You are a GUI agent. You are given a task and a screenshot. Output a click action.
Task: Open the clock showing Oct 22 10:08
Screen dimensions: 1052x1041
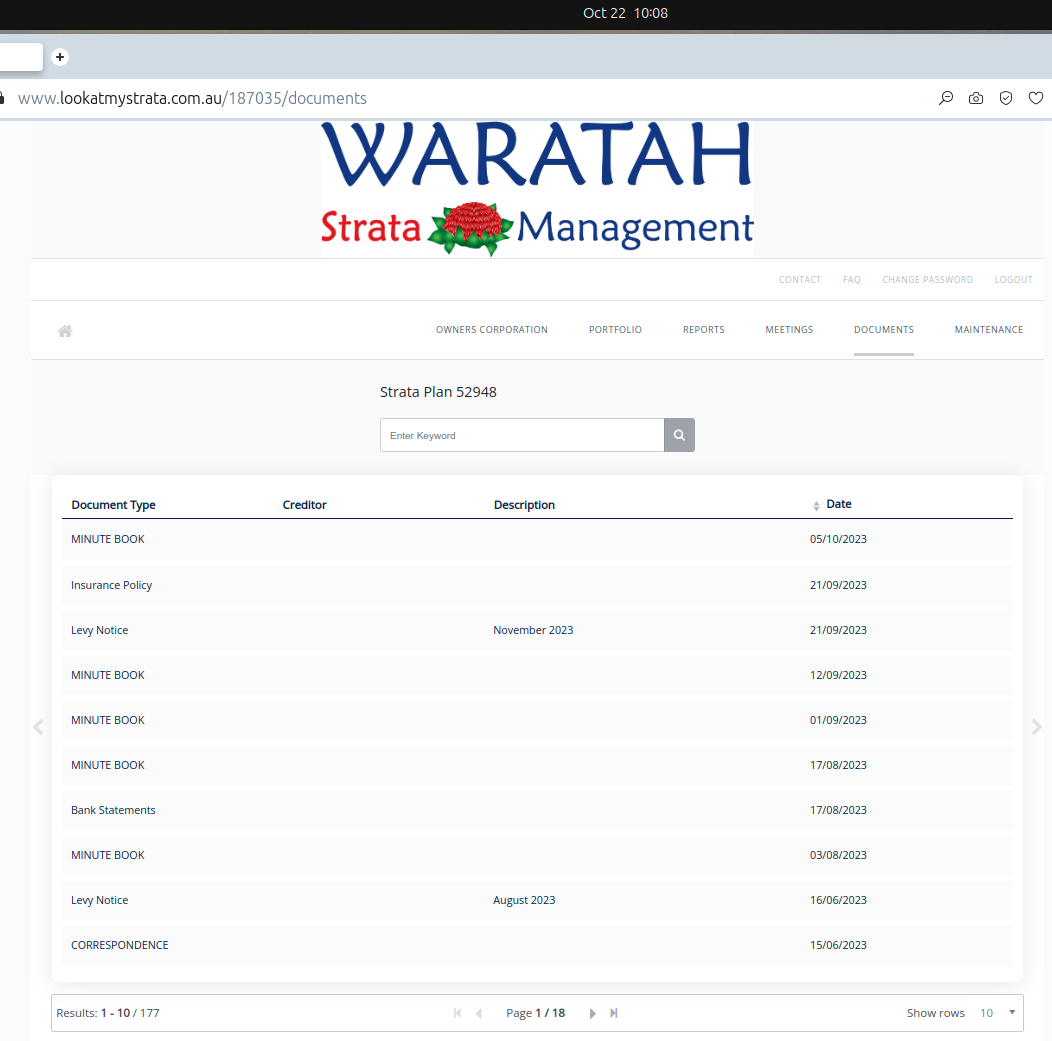625,13
